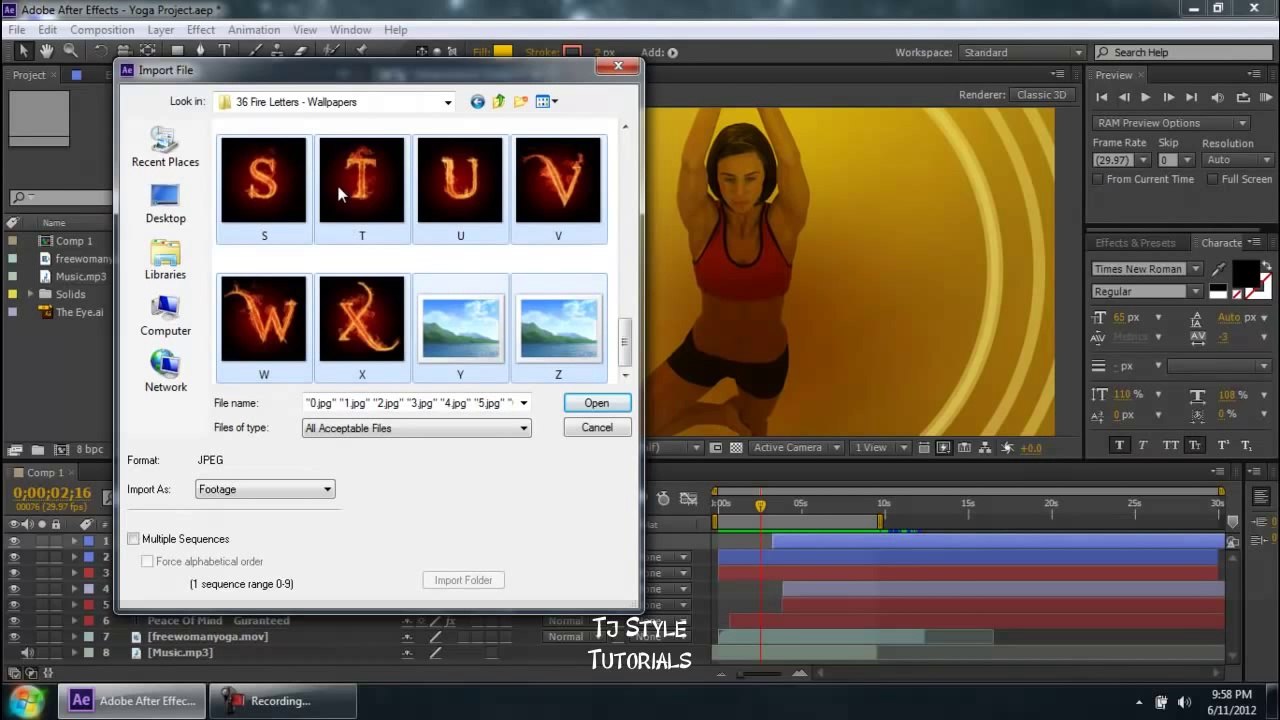Enable Faux Italic text style
The image size is (1280, 720).
tap(1144, 445)
